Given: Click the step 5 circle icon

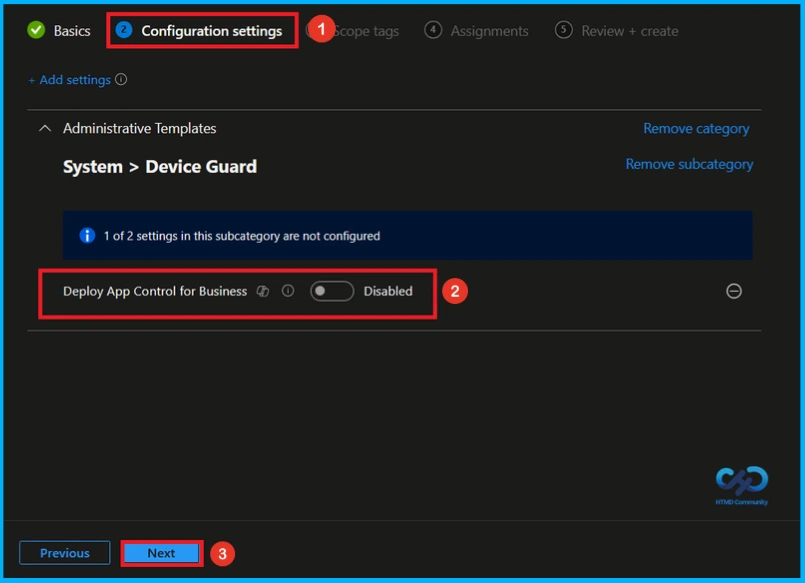Looking at the screenshot, I should [x=563, y=30].
